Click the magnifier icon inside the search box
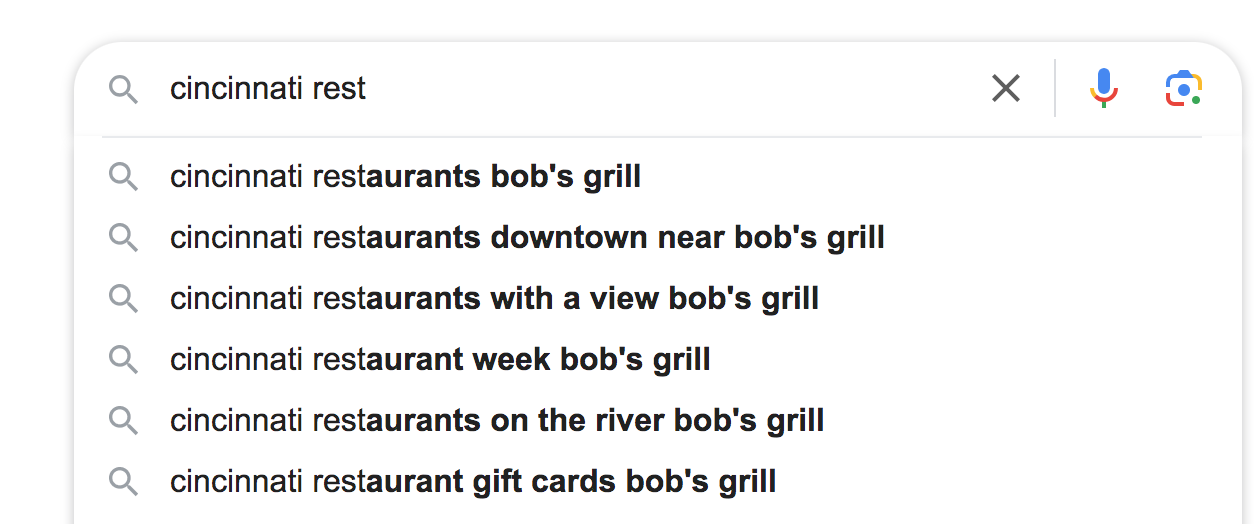This screenshot has height=524, width=1254. point(123,89)
